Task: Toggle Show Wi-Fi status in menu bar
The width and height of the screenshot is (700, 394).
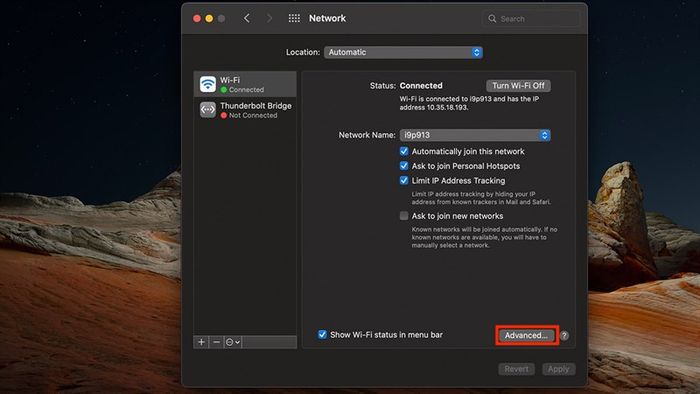Action: (x=322, y=335)
